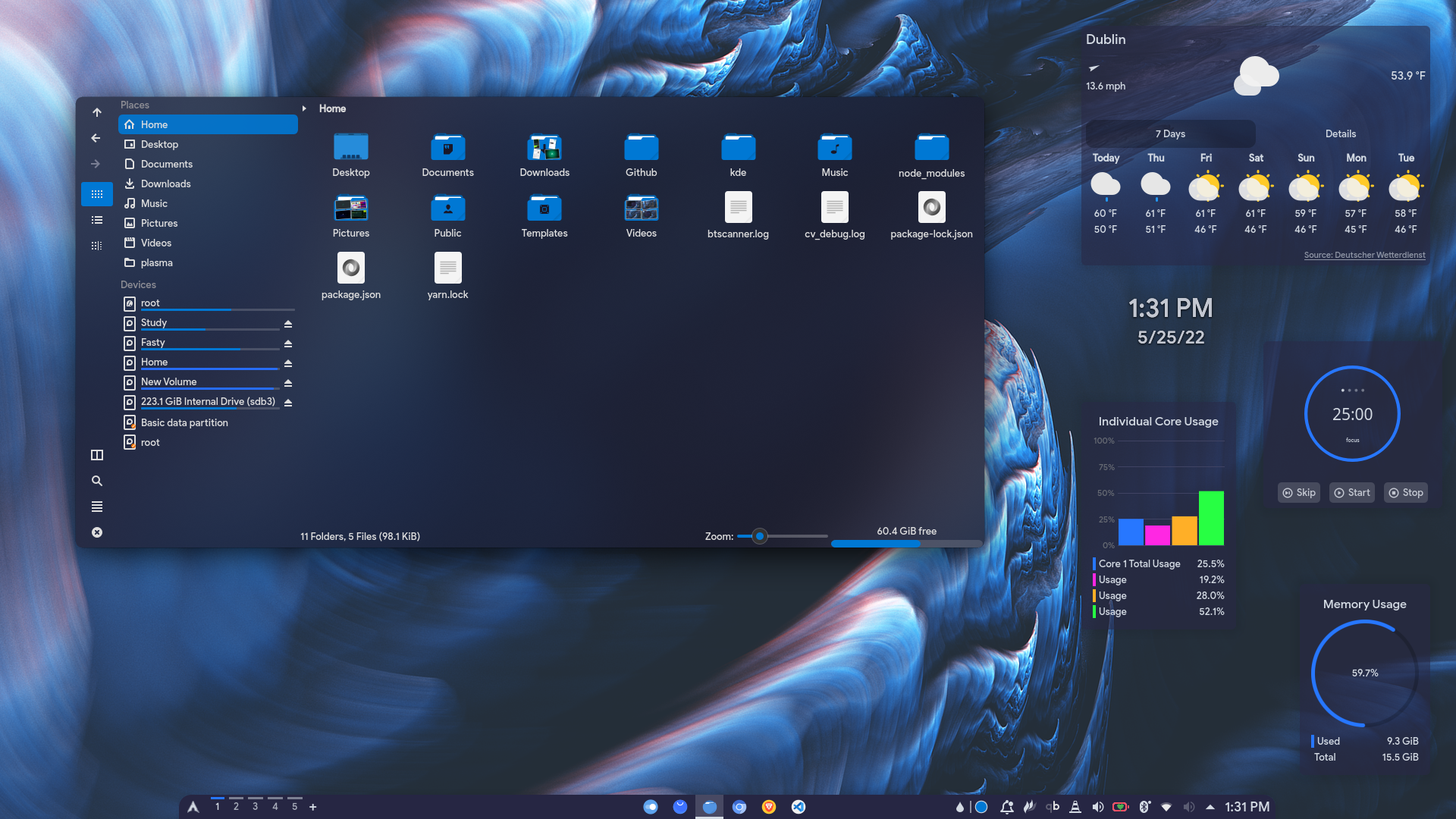This screenshot has width=1456, height=819.
Task: Adjust the Zoom slider handle
Action: [760, 536]
